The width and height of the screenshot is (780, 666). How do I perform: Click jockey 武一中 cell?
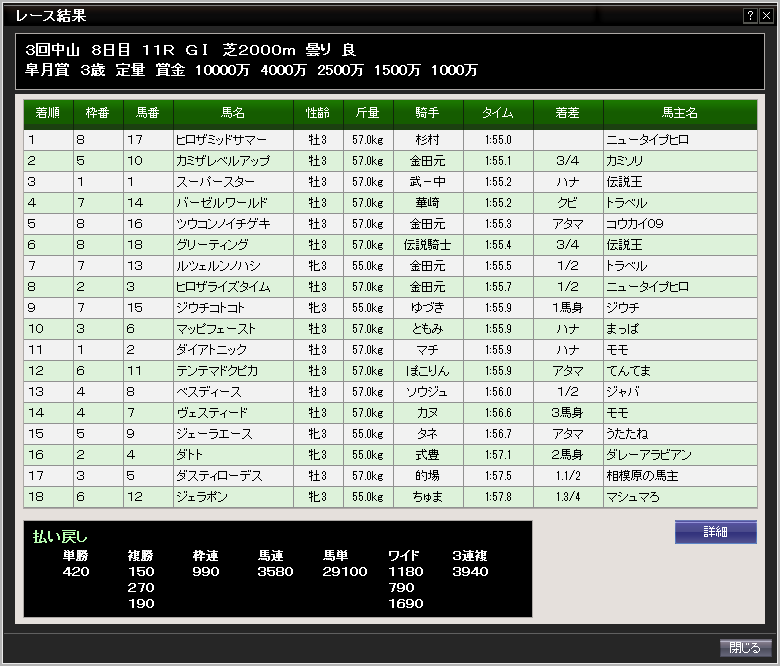click(x=428, y=182)
